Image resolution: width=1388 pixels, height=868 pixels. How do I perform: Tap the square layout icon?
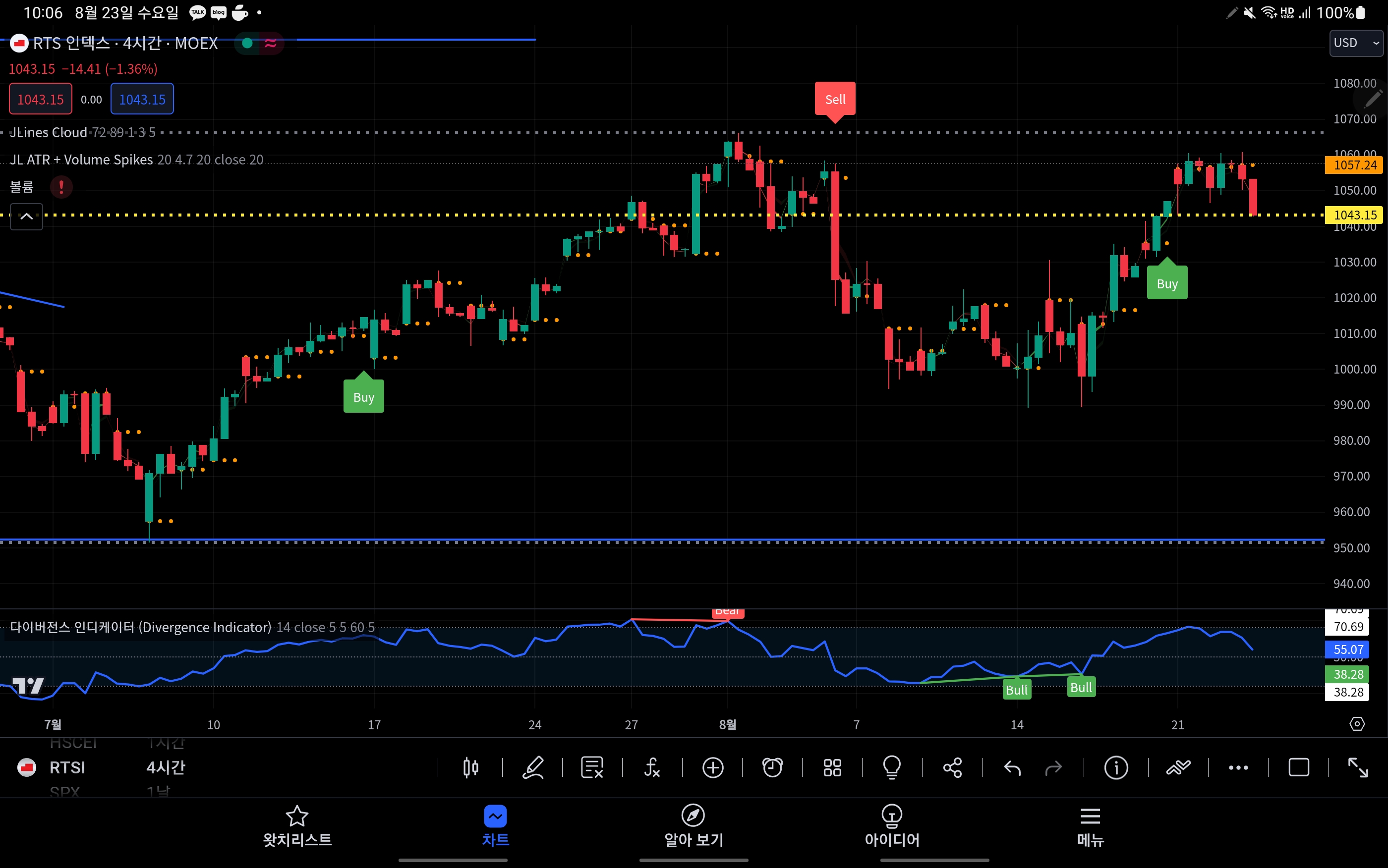(1298, 767)
